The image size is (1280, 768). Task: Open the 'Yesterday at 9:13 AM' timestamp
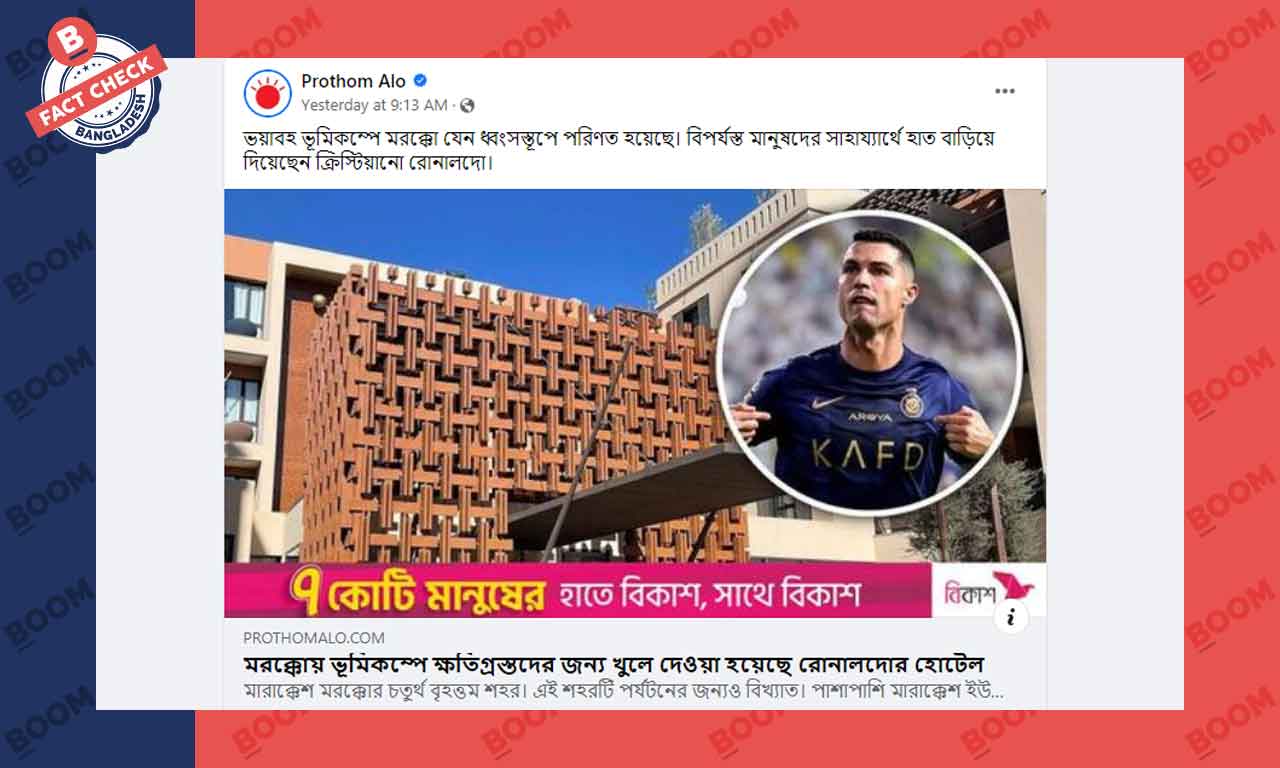[x=375, y=105]
